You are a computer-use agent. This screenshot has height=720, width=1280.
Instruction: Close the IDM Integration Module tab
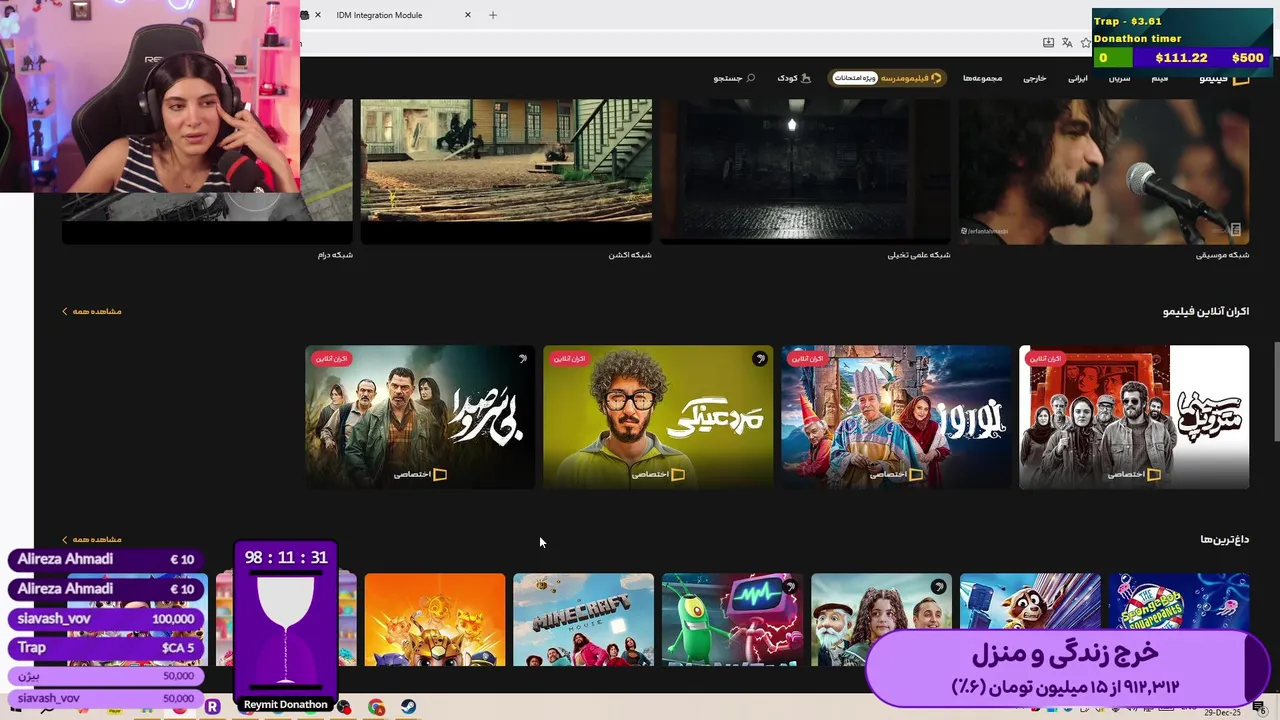click(x=467, y=15)
